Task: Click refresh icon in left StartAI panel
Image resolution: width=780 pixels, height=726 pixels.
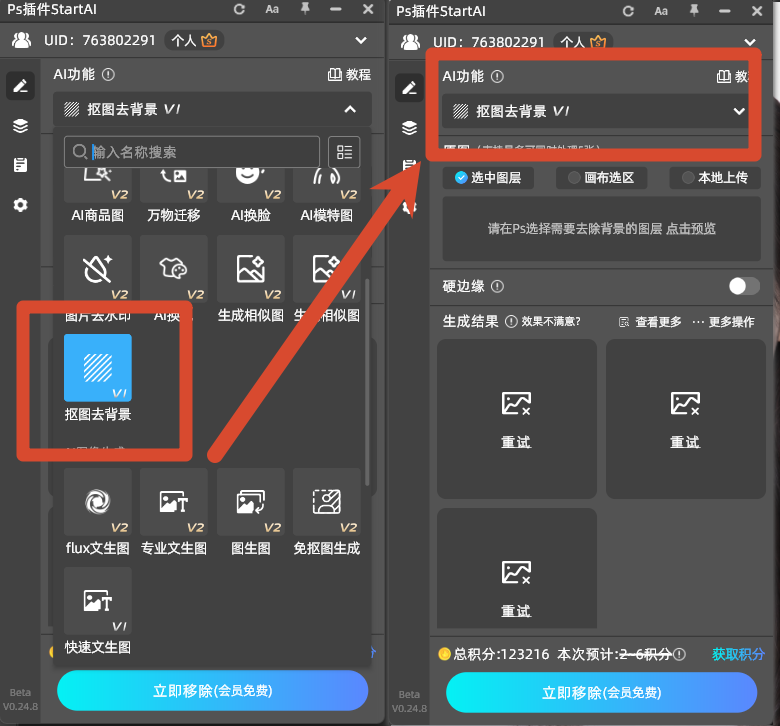Action: tap(239, 9)
